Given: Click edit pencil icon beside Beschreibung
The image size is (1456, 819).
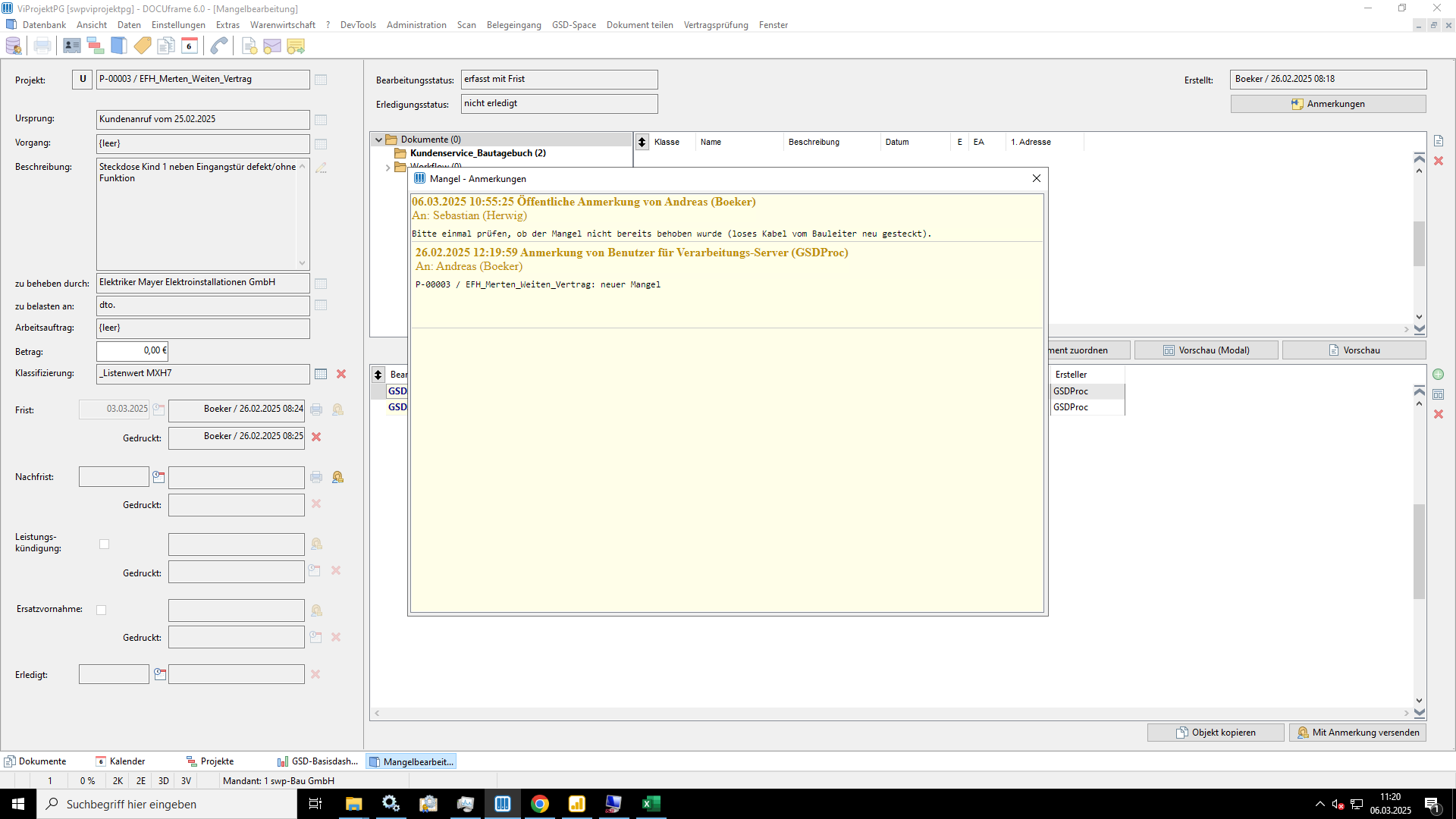Looking at the screenshot, I should click(x=321, y=168).
